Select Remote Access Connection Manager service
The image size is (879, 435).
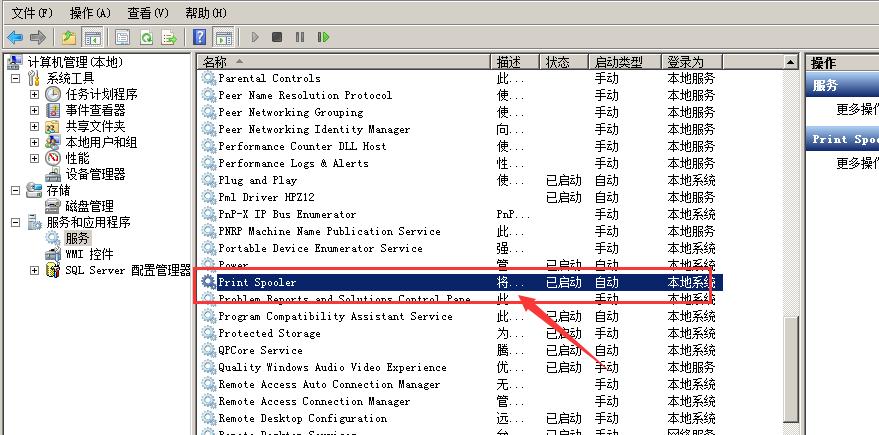coord(314,402)
